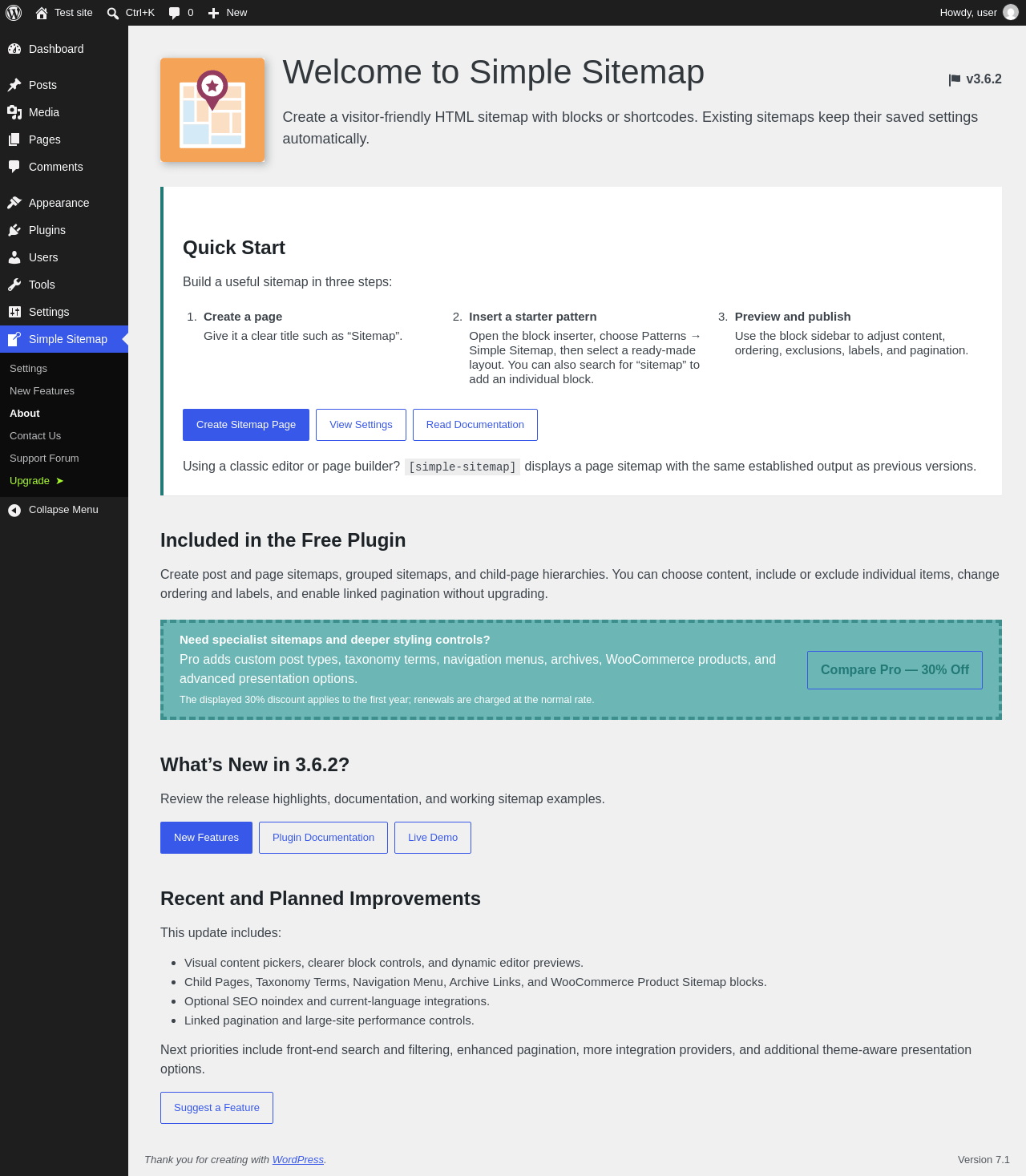Open the Dashboard menu label
Image resolution: width=1026 pixels, height=1176 pixels.
(56, 49)
